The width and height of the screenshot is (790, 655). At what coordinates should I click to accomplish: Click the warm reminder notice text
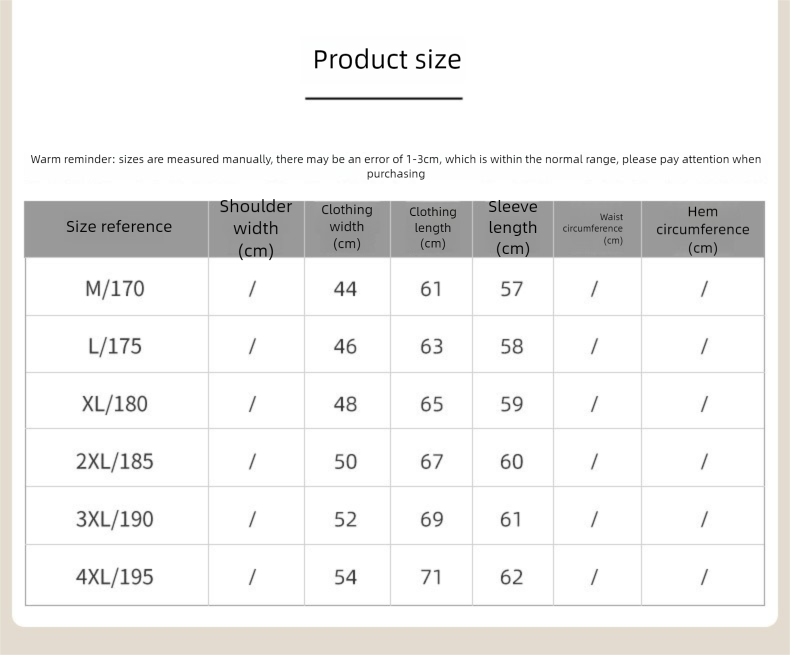click(395, 166)
